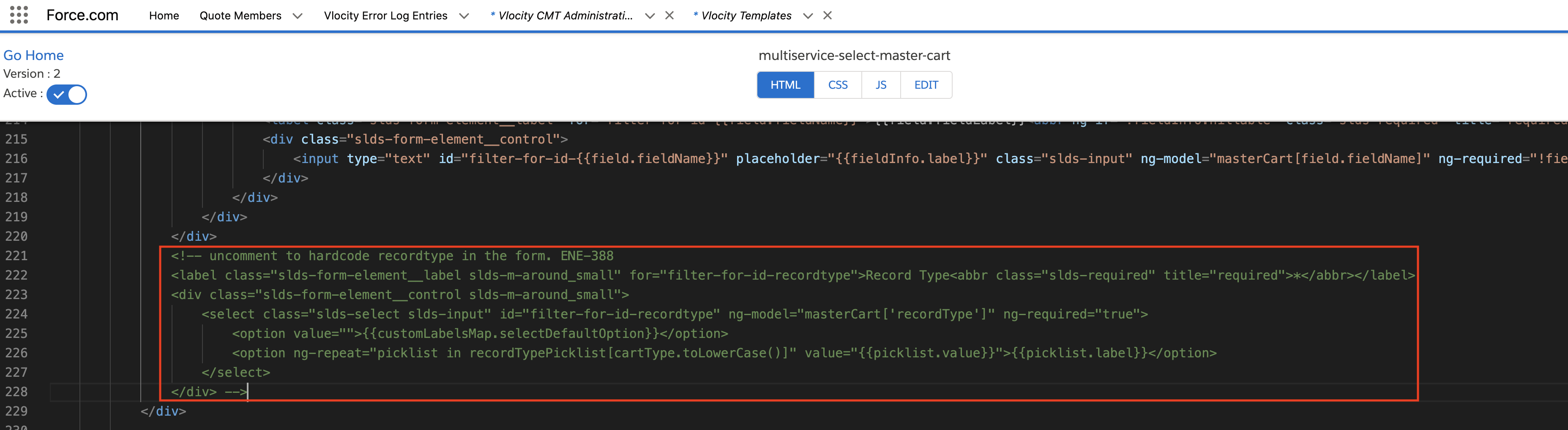Click line number 228 in gutter
This screenshot has width=1568, height=430.
(16, 392)
